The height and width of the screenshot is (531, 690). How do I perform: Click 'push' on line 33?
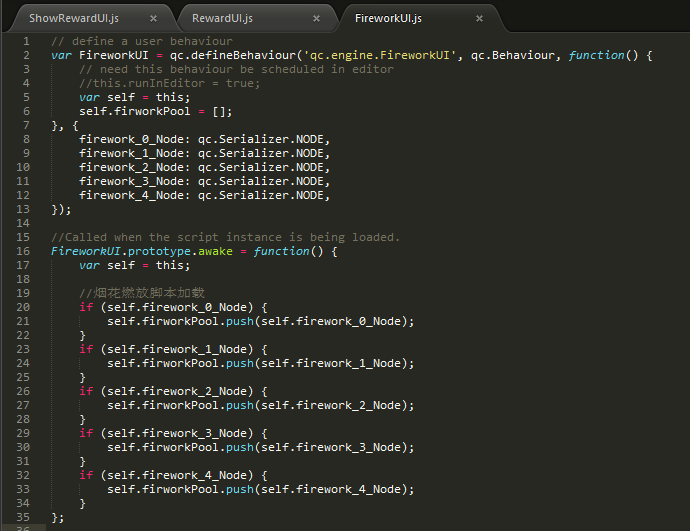(240, 490)
